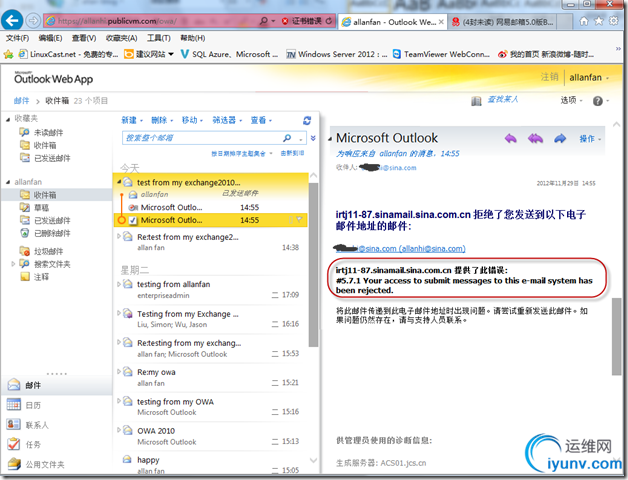Toggle checkbox on selected Microsoft Outlook message

[133, 220]
